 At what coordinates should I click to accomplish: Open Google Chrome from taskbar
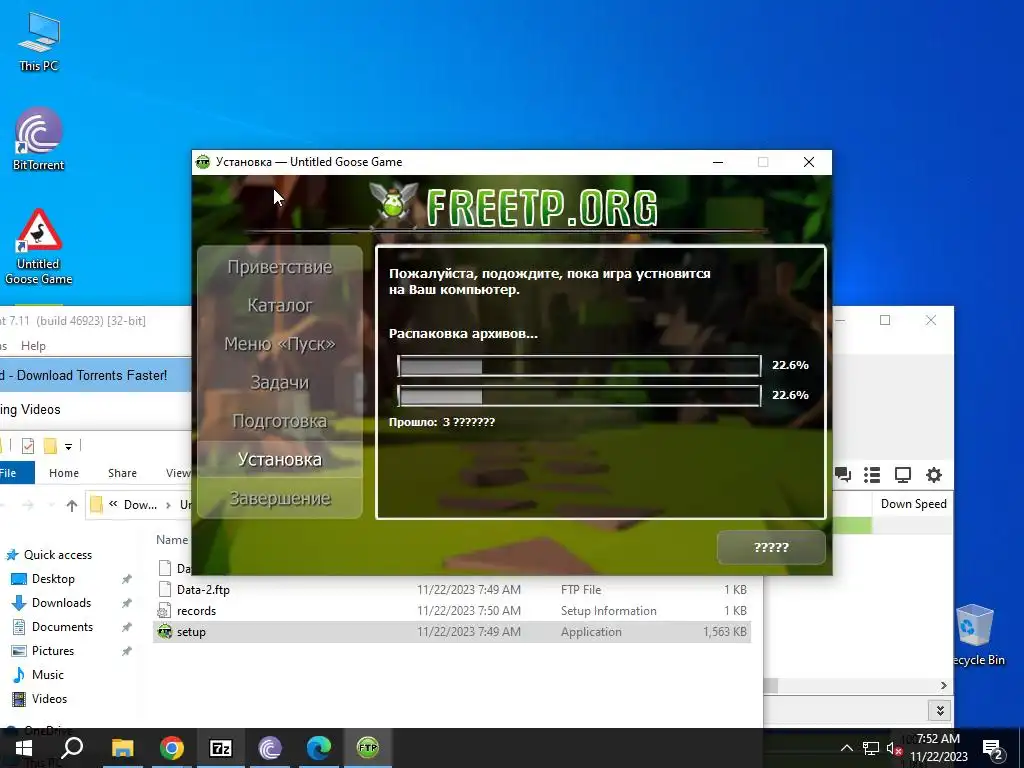click(x=172, y=748)
